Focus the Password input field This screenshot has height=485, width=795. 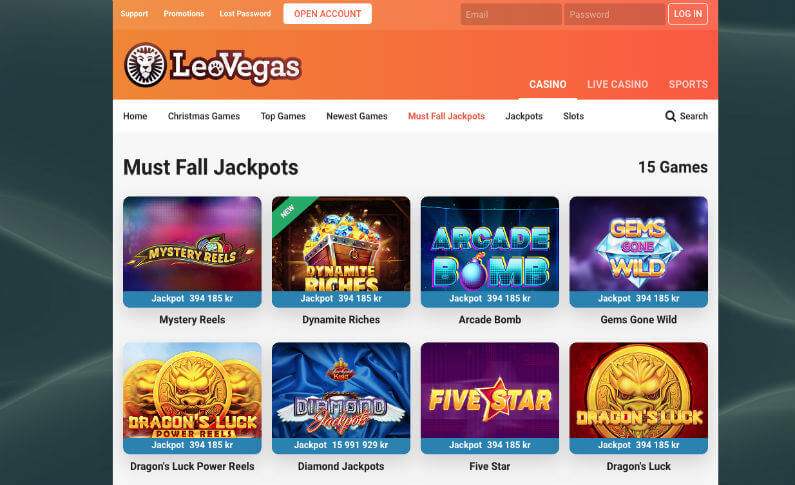click(x=615, y=14)
